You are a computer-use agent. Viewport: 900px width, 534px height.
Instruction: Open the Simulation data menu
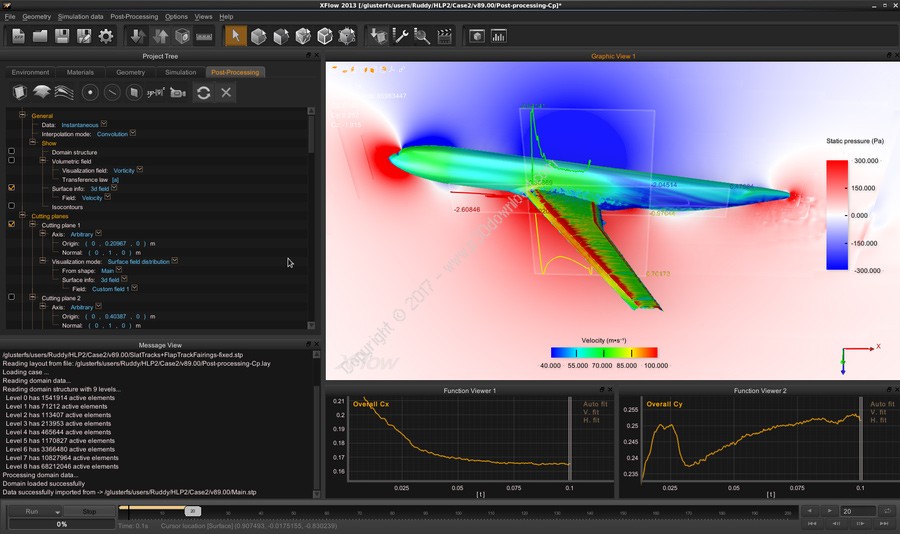(80, 17)
